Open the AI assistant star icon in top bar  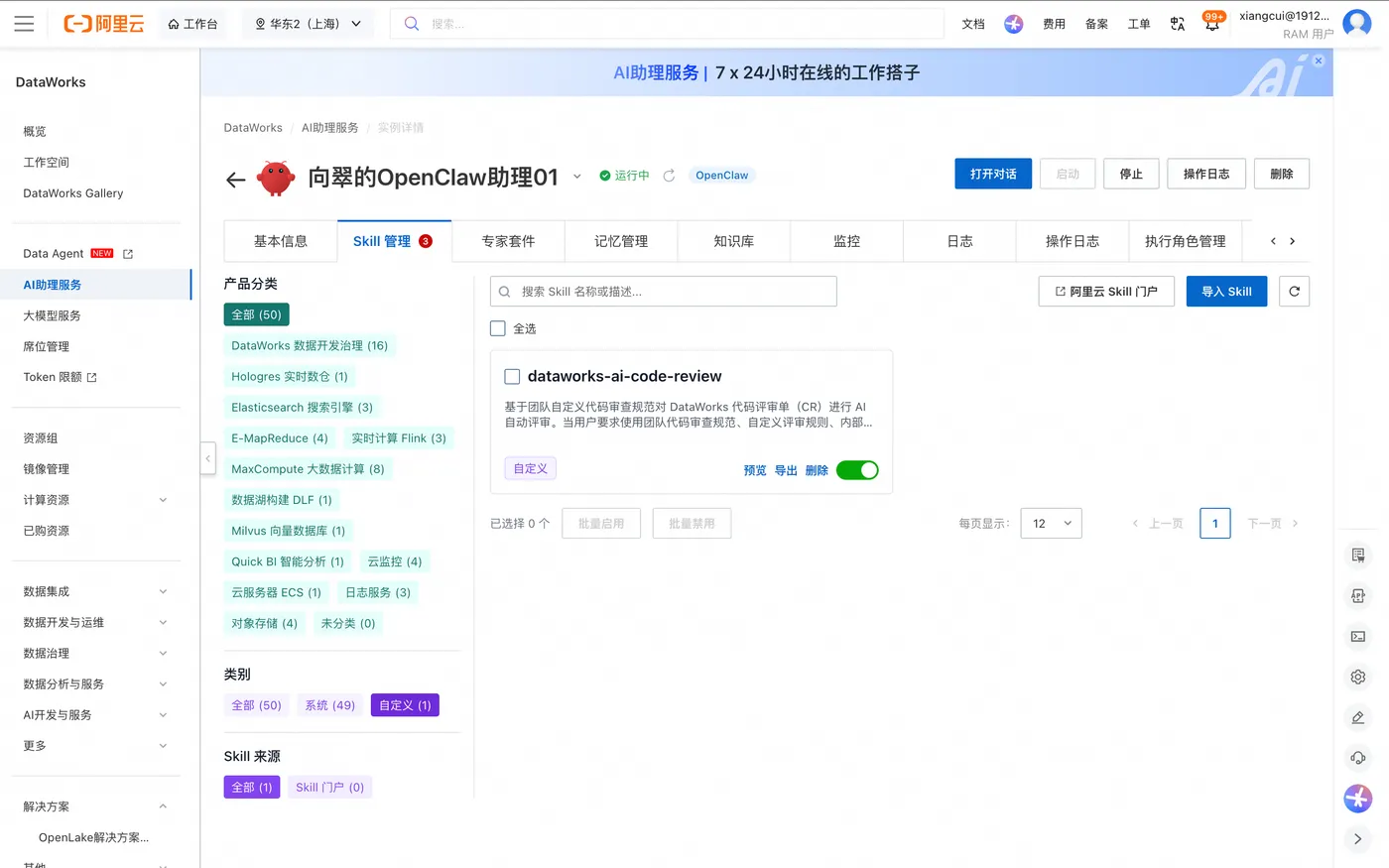tap(1013, 24)
